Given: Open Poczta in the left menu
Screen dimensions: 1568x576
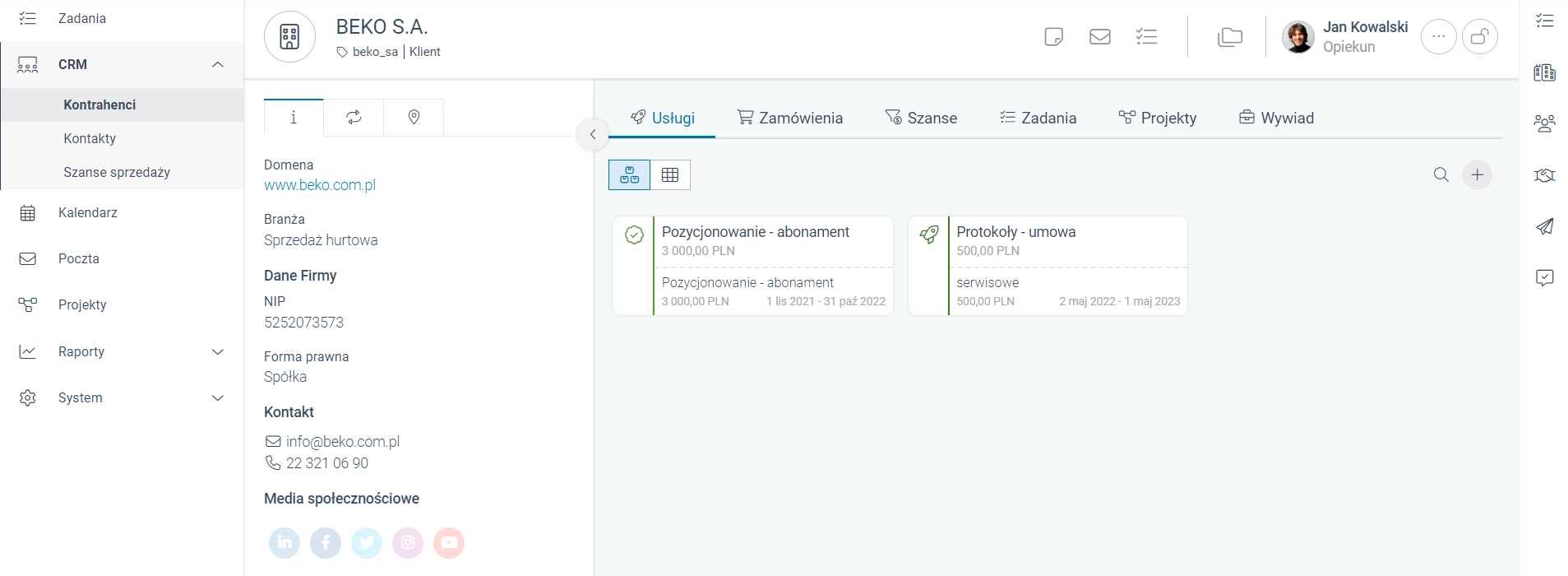Looking at the screenshot, I should [122, 258].
